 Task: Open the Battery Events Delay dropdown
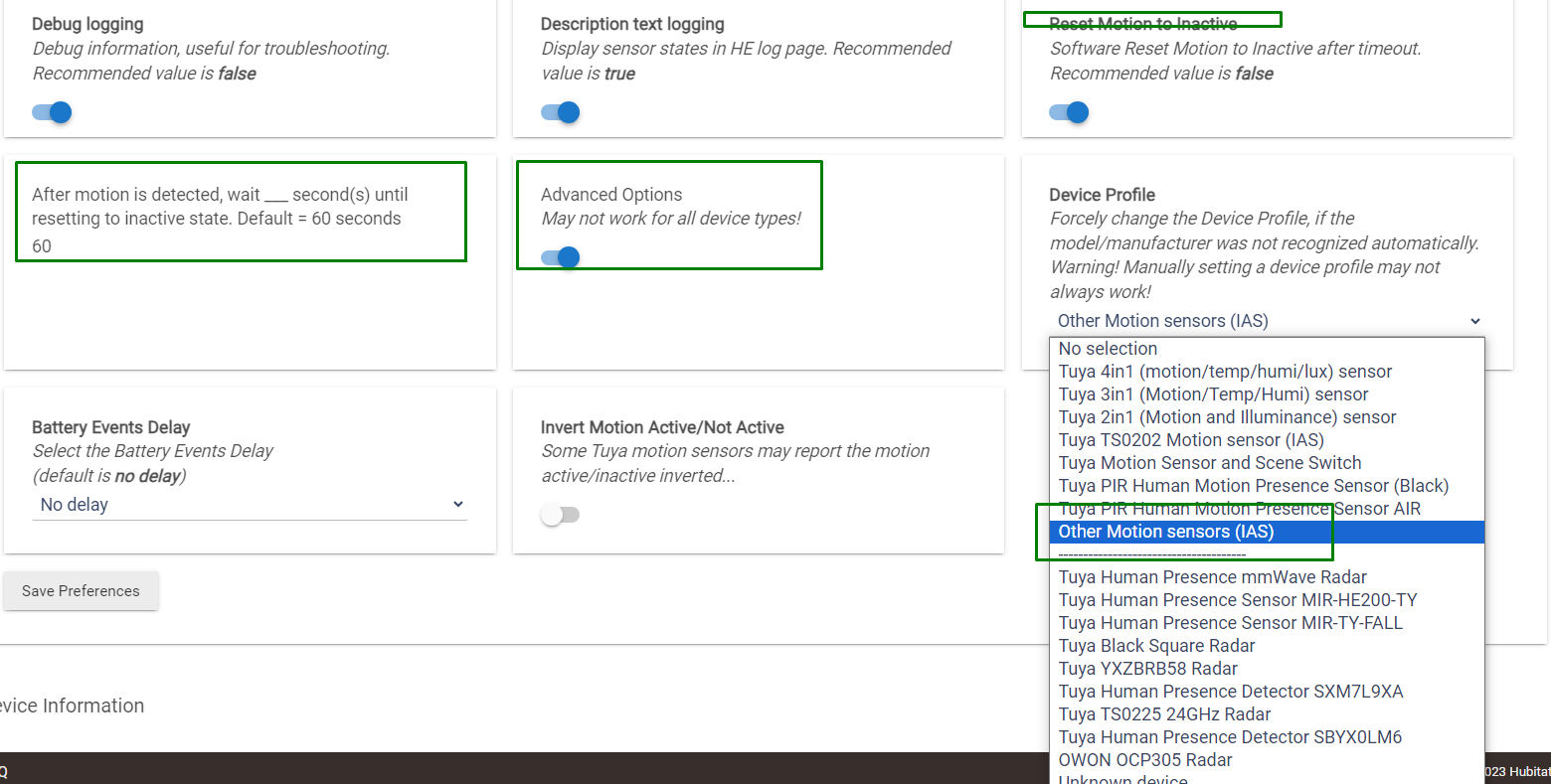point(250,505)
